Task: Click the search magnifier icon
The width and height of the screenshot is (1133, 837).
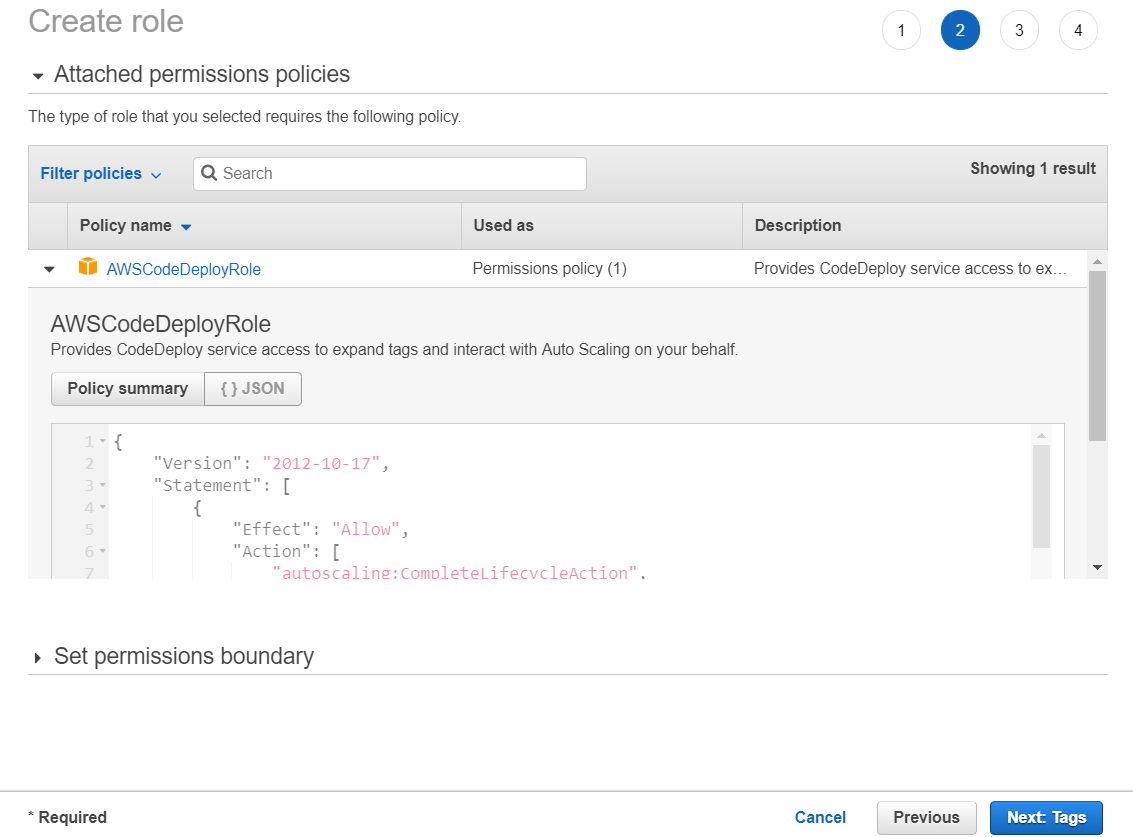Action: click(209, 173)
